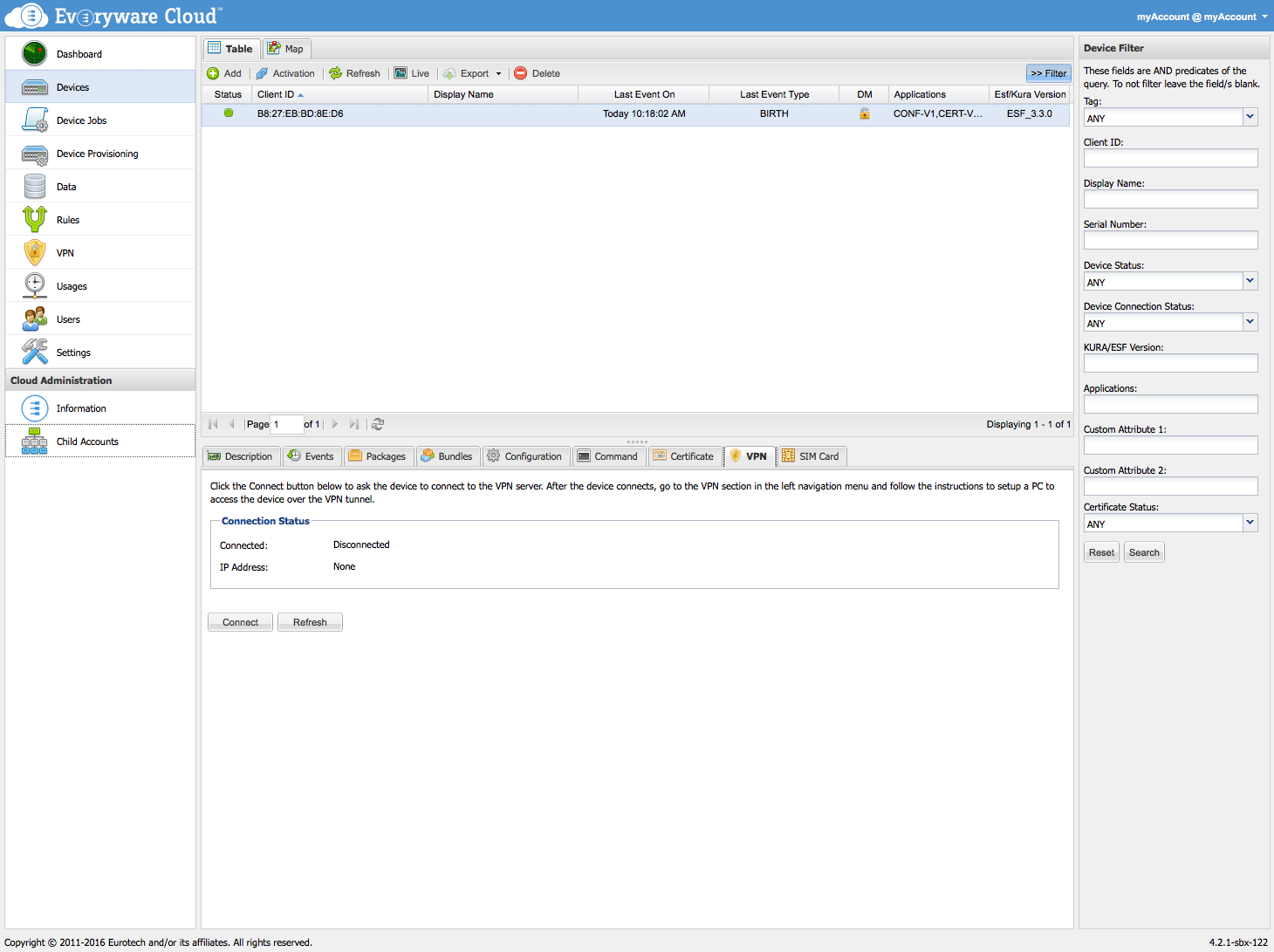Open the Usages clock icon
1274x952 pixels.
pos(35,286)
